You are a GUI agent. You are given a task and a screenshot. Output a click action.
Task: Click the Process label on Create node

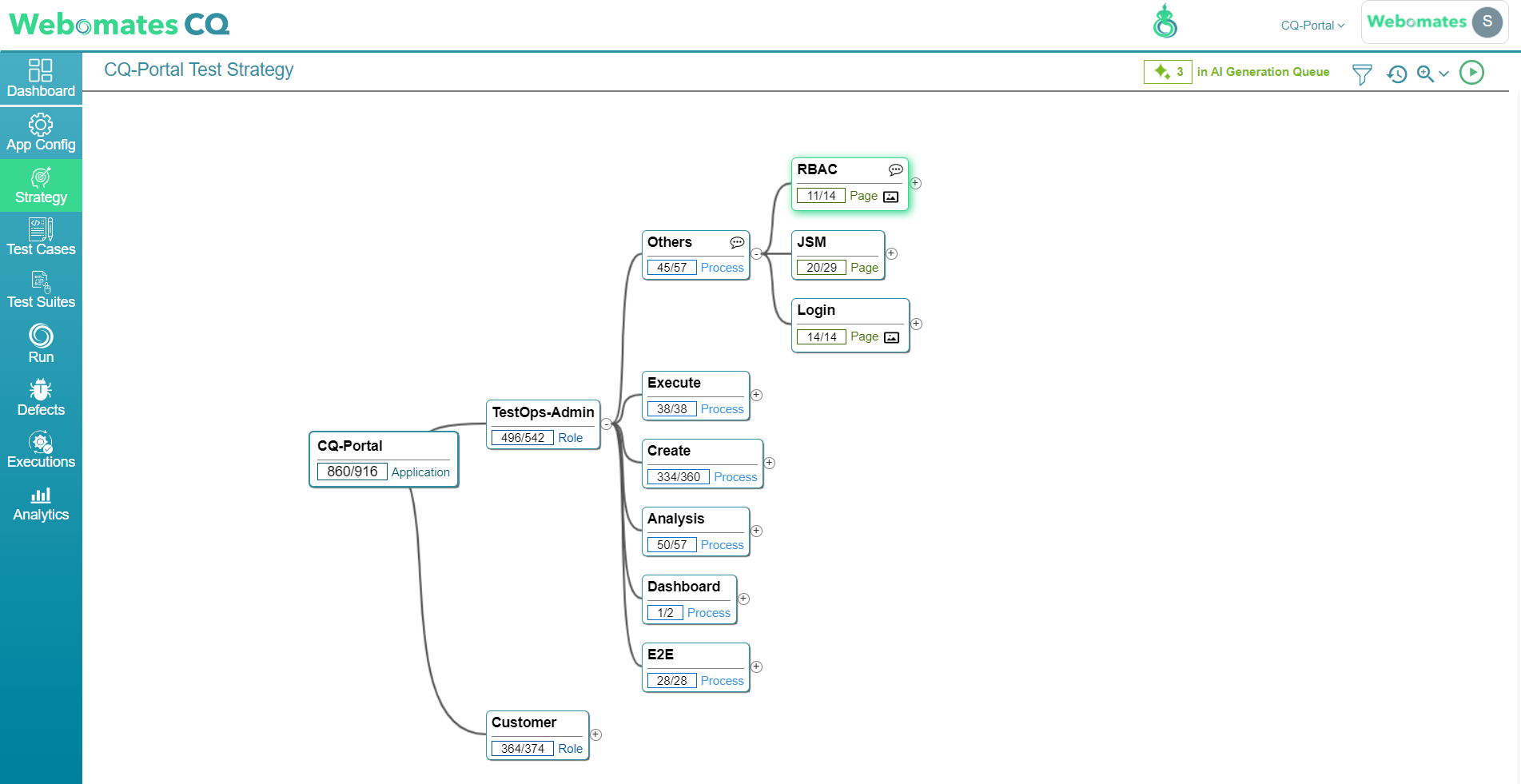[735, 477]
